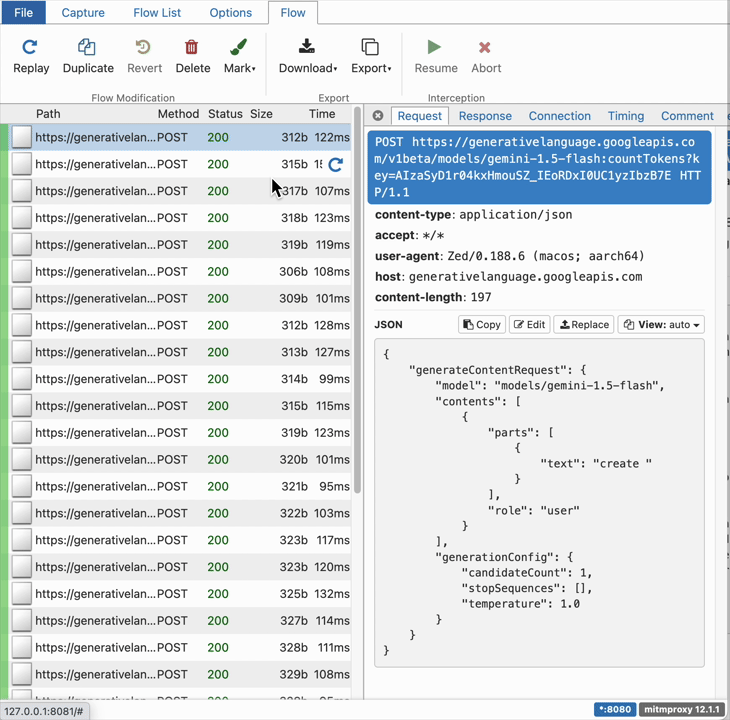Click the green Resume icon
The width and height of the screenshot is (730, 720).
(434, 47)
